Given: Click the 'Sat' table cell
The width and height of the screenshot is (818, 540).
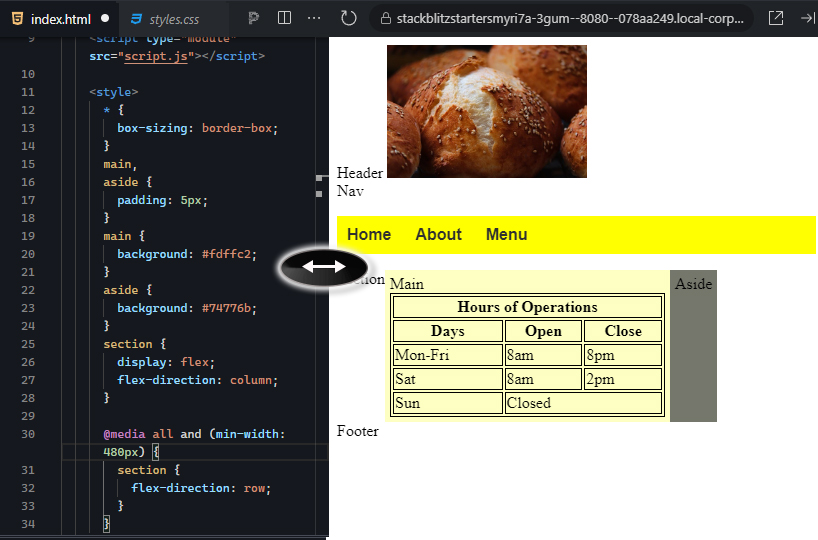Looking at the screenshot, I should (448, 379).
